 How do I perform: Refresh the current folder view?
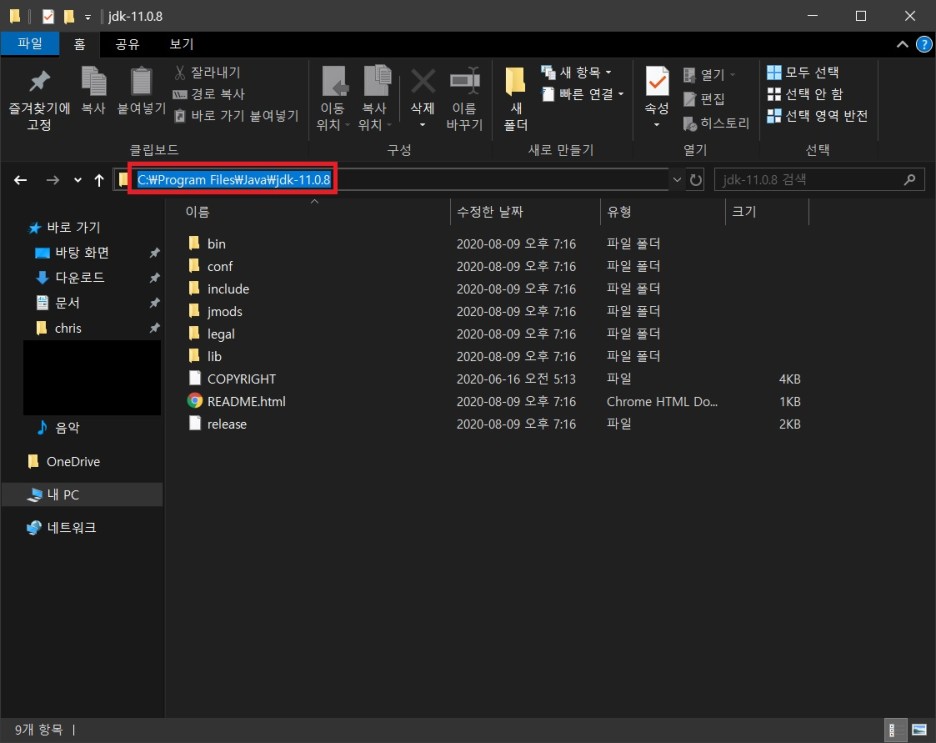point(695,180)
